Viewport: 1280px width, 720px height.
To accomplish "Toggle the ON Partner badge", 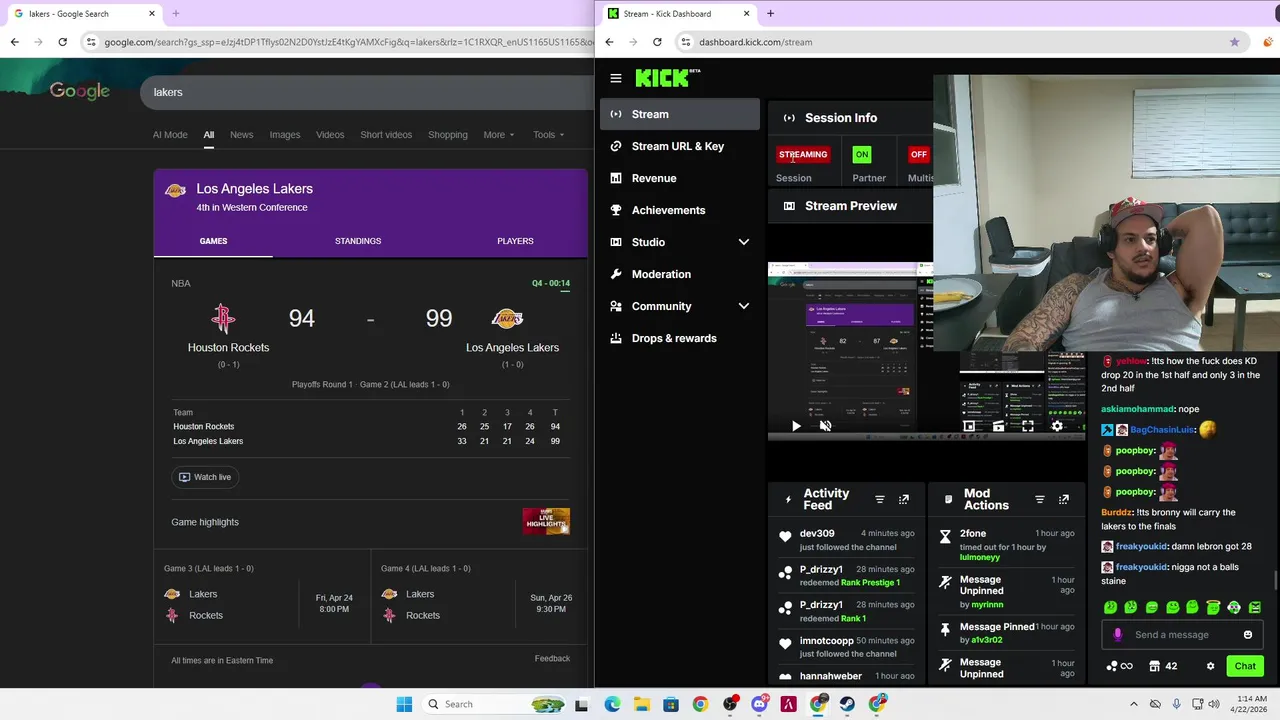I will pyautogui.click(x=861, y=154).
